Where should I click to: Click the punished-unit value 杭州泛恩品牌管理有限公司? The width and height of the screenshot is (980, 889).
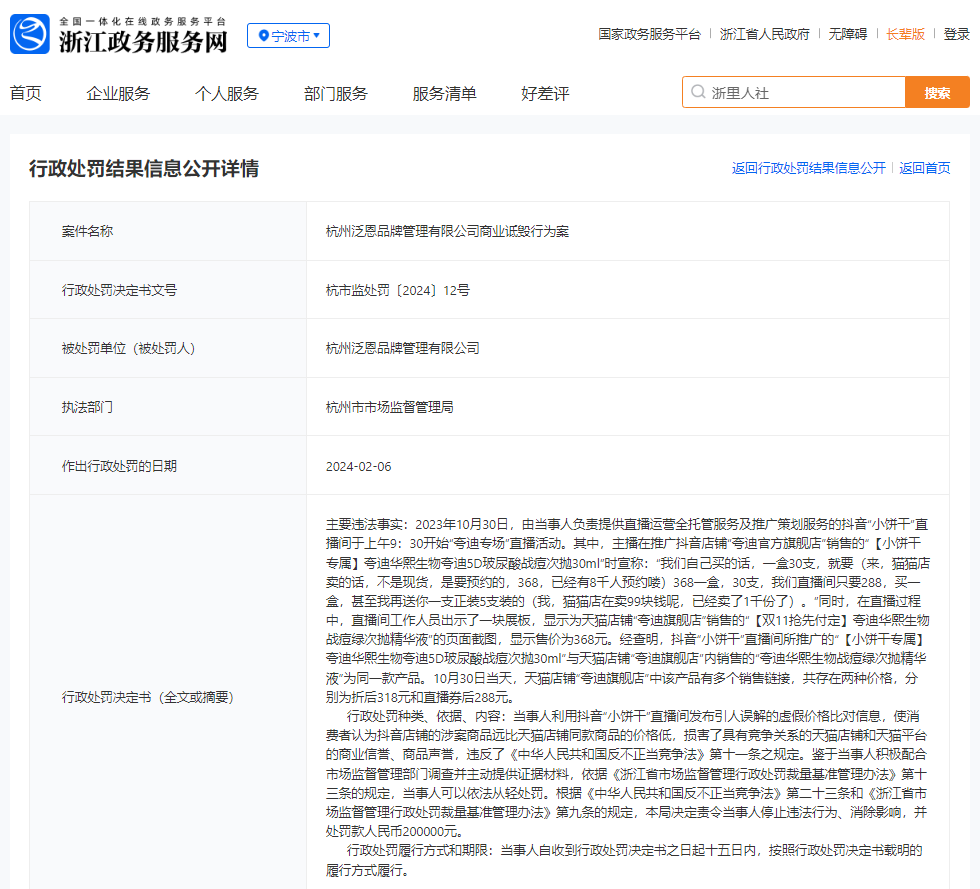[402, 348]
